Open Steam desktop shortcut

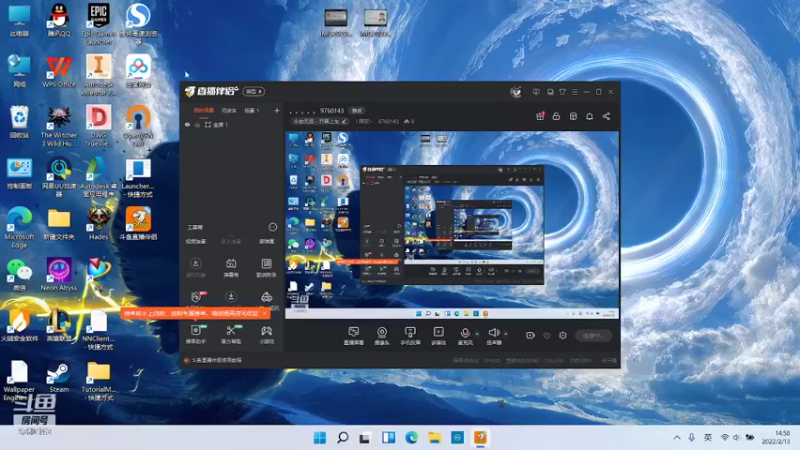[x=59, y=378]
